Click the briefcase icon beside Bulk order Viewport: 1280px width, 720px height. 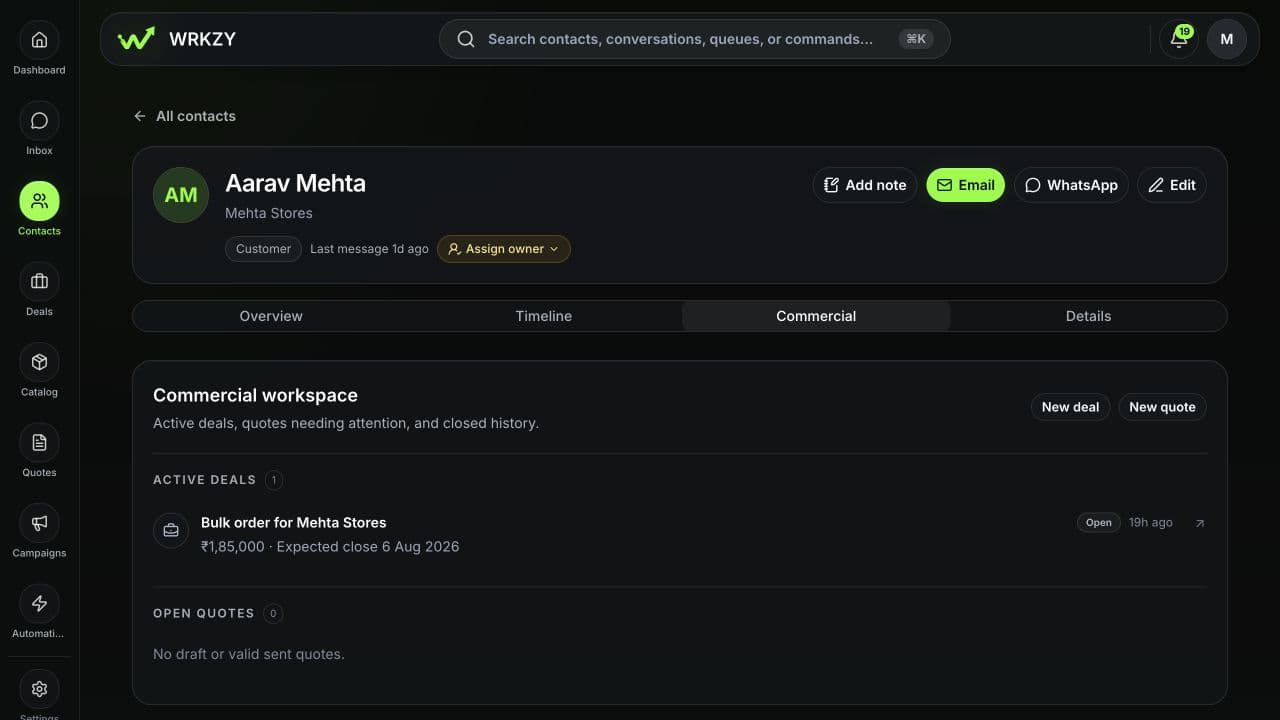click(x=171, y=530)
